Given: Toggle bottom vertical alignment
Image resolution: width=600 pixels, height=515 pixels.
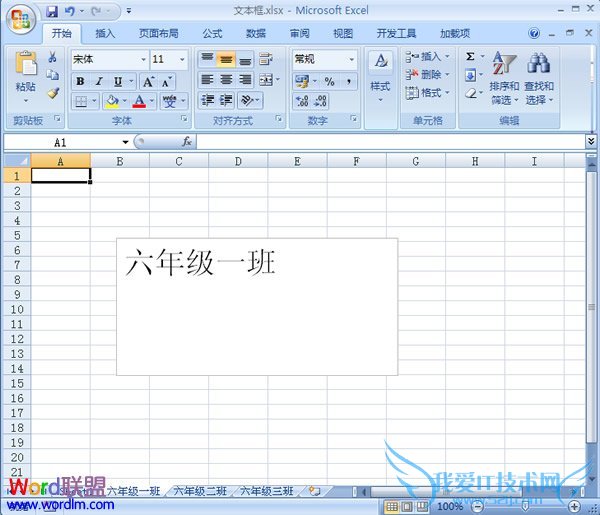Looking at the screenshot, I should 245,59.
